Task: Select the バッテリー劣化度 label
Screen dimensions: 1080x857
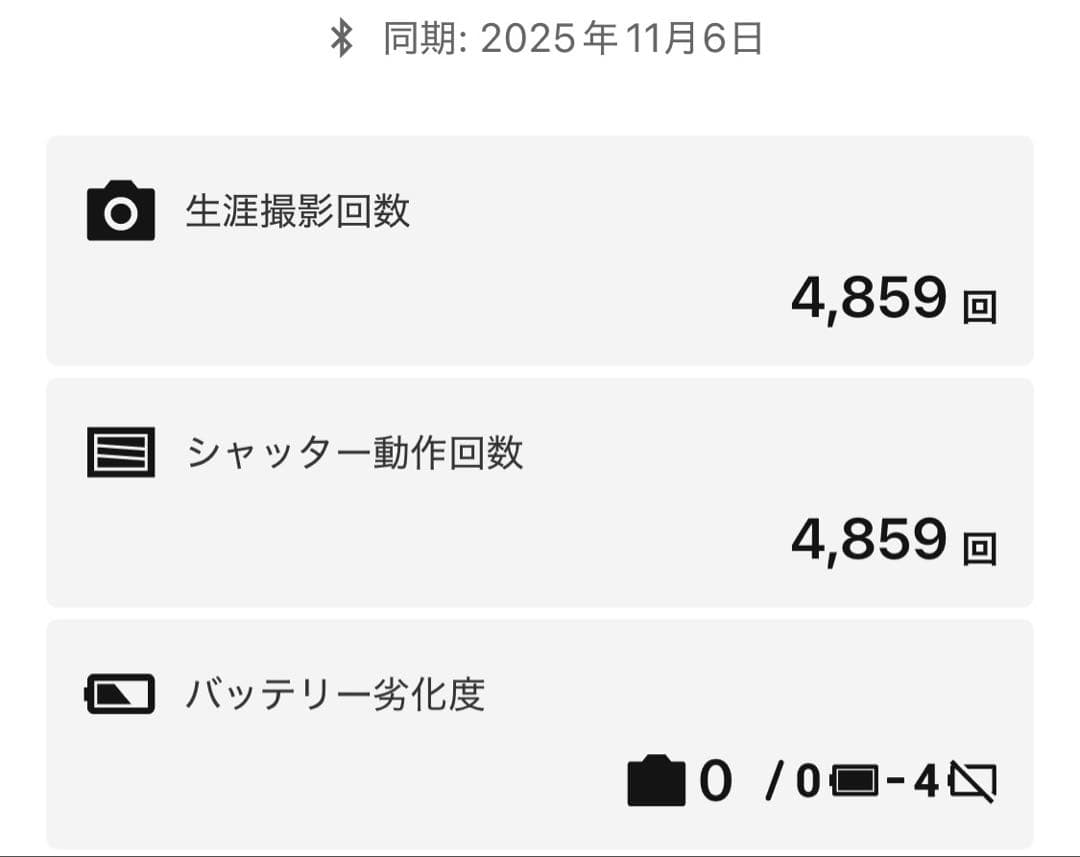Action: point(335,694)
